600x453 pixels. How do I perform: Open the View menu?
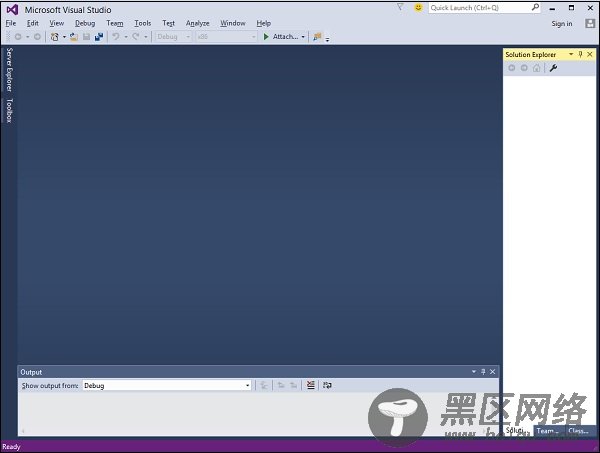(x=57, y=23)
